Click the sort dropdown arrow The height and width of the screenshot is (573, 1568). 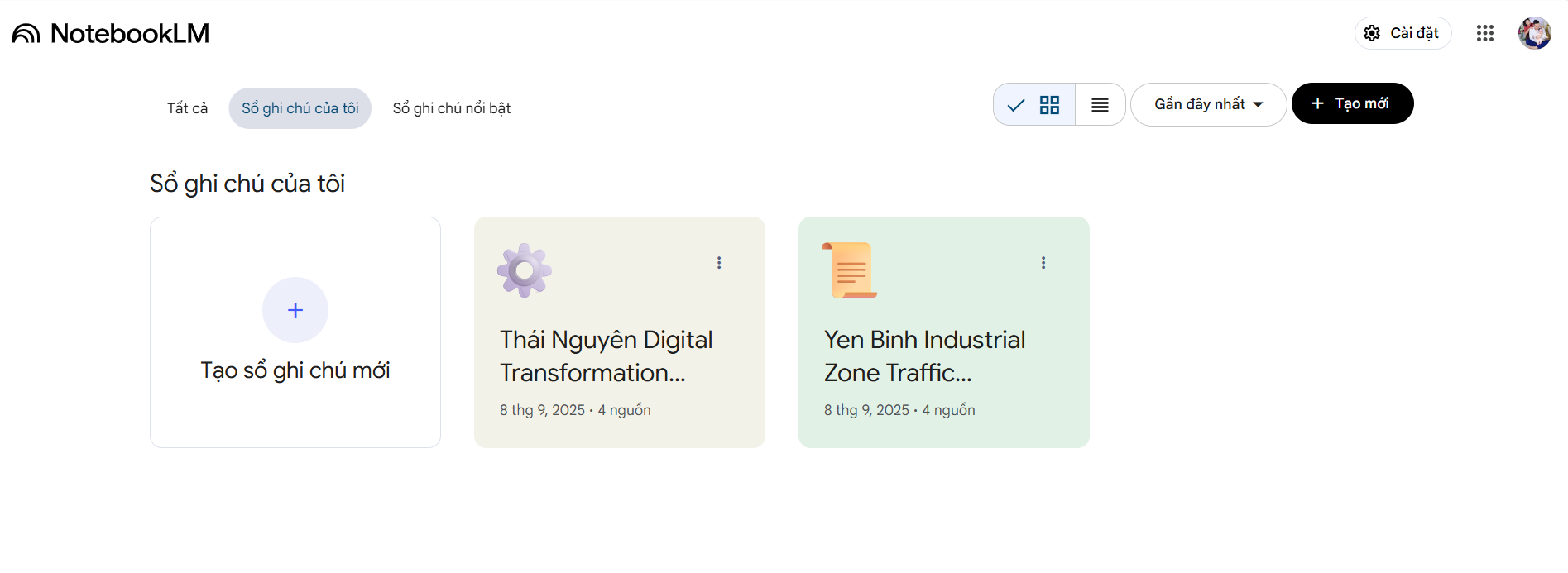1259,105
